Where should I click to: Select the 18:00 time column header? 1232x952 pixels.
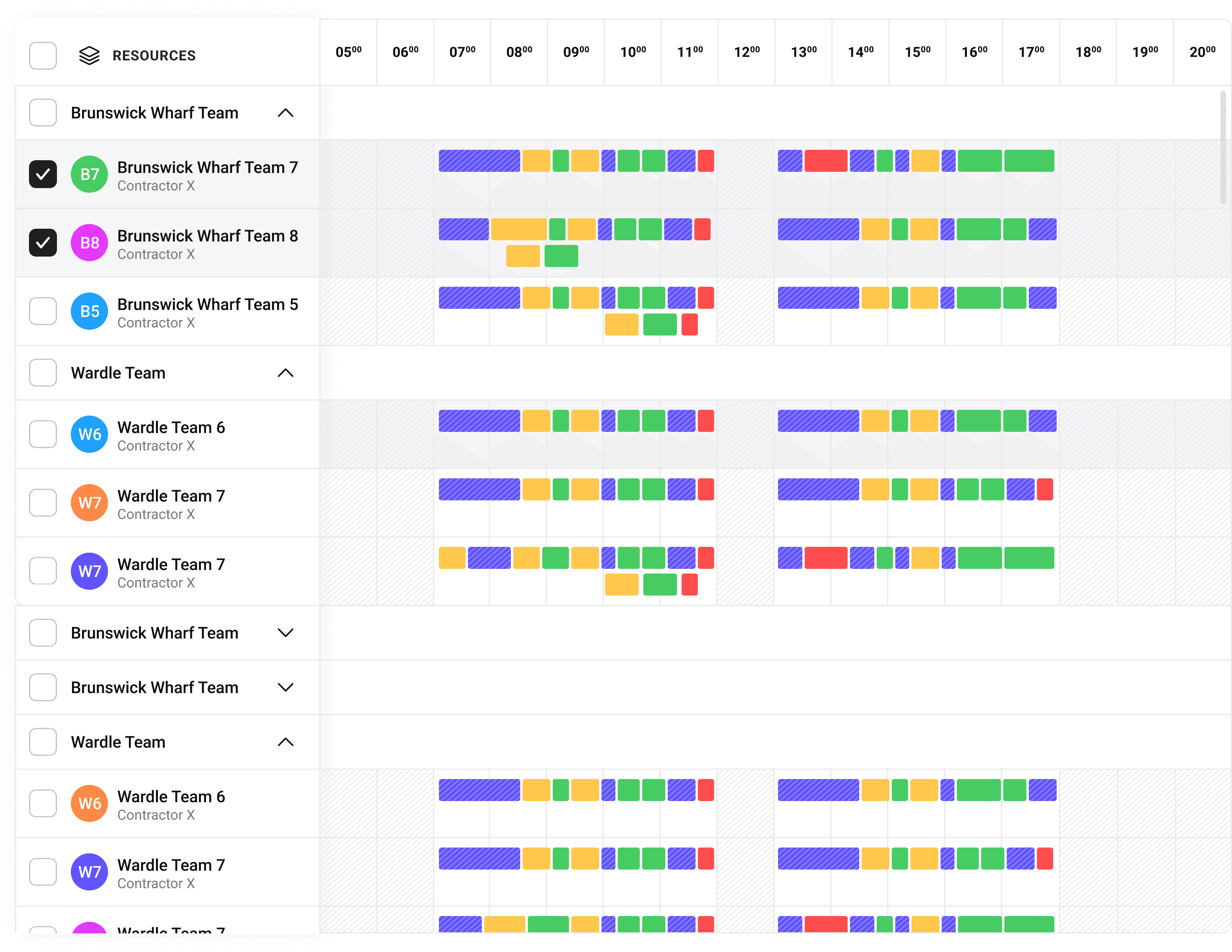click(1088, 52)
